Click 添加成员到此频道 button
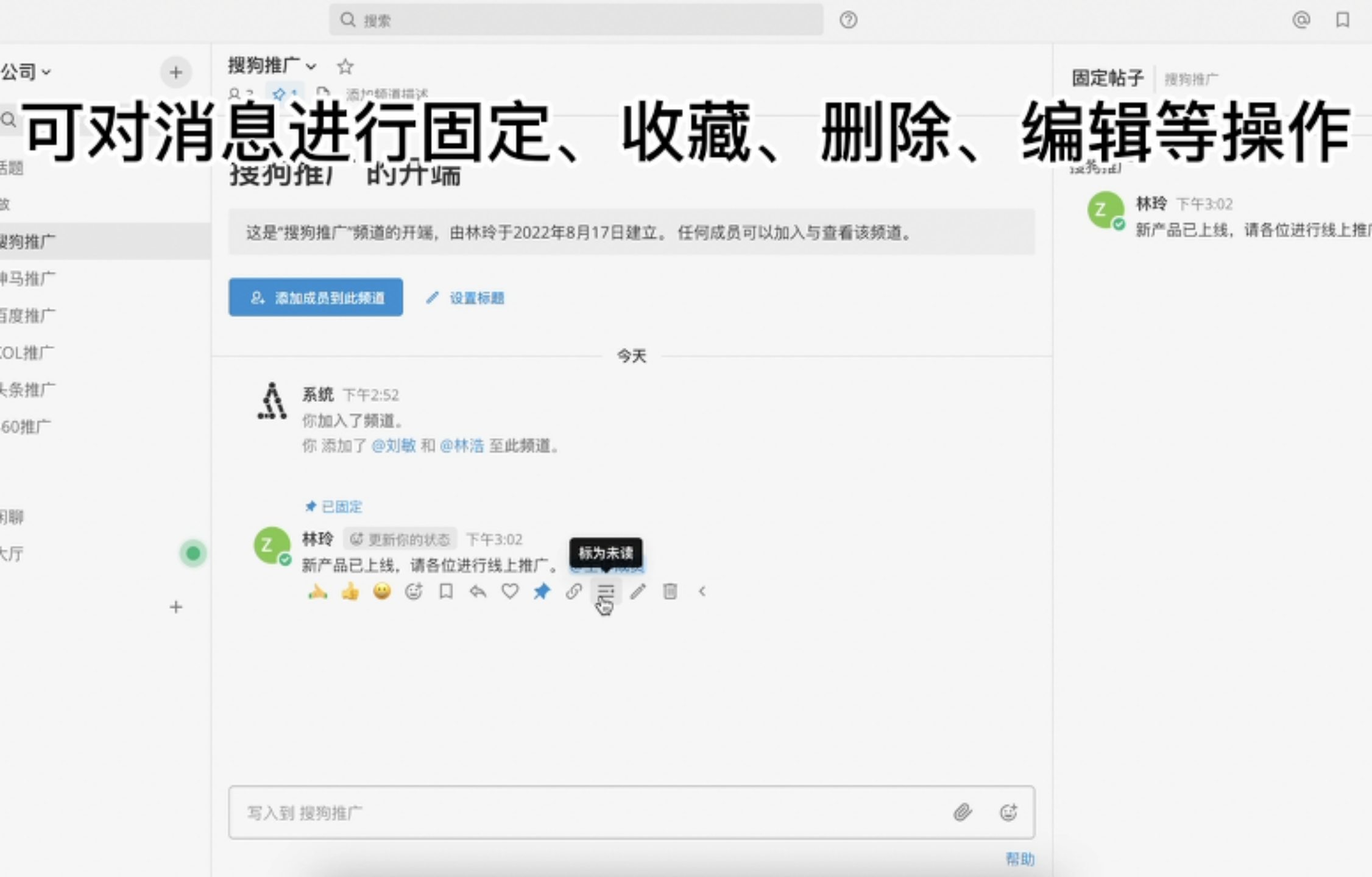The width and height of the screenshot is (1372, 877). pyautogui.click(x=316, y=297)
